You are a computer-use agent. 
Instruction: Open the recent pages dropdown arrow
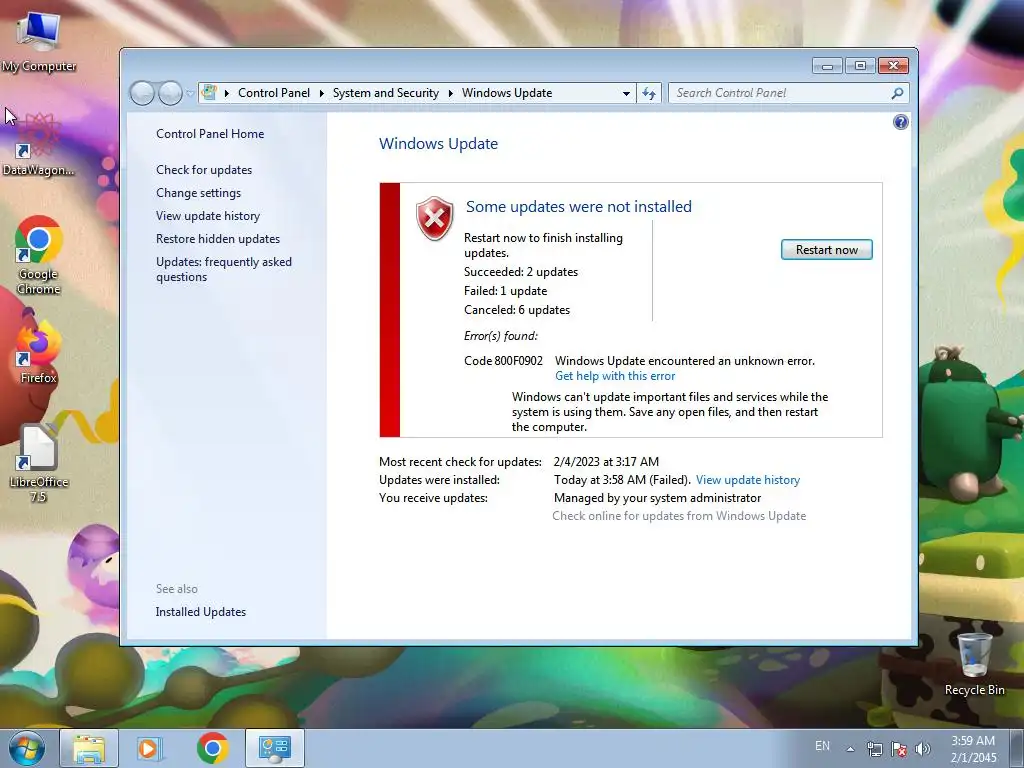[x=190, y=93]
